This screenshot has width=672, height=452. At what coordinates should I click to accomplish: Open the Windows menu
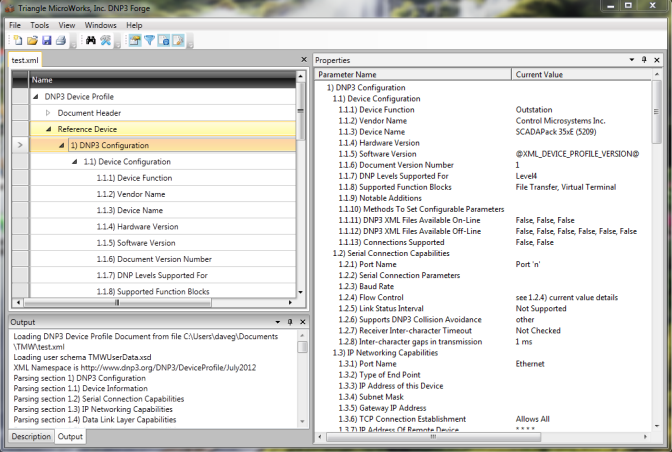pyautogui.click(x=100, y=24)
